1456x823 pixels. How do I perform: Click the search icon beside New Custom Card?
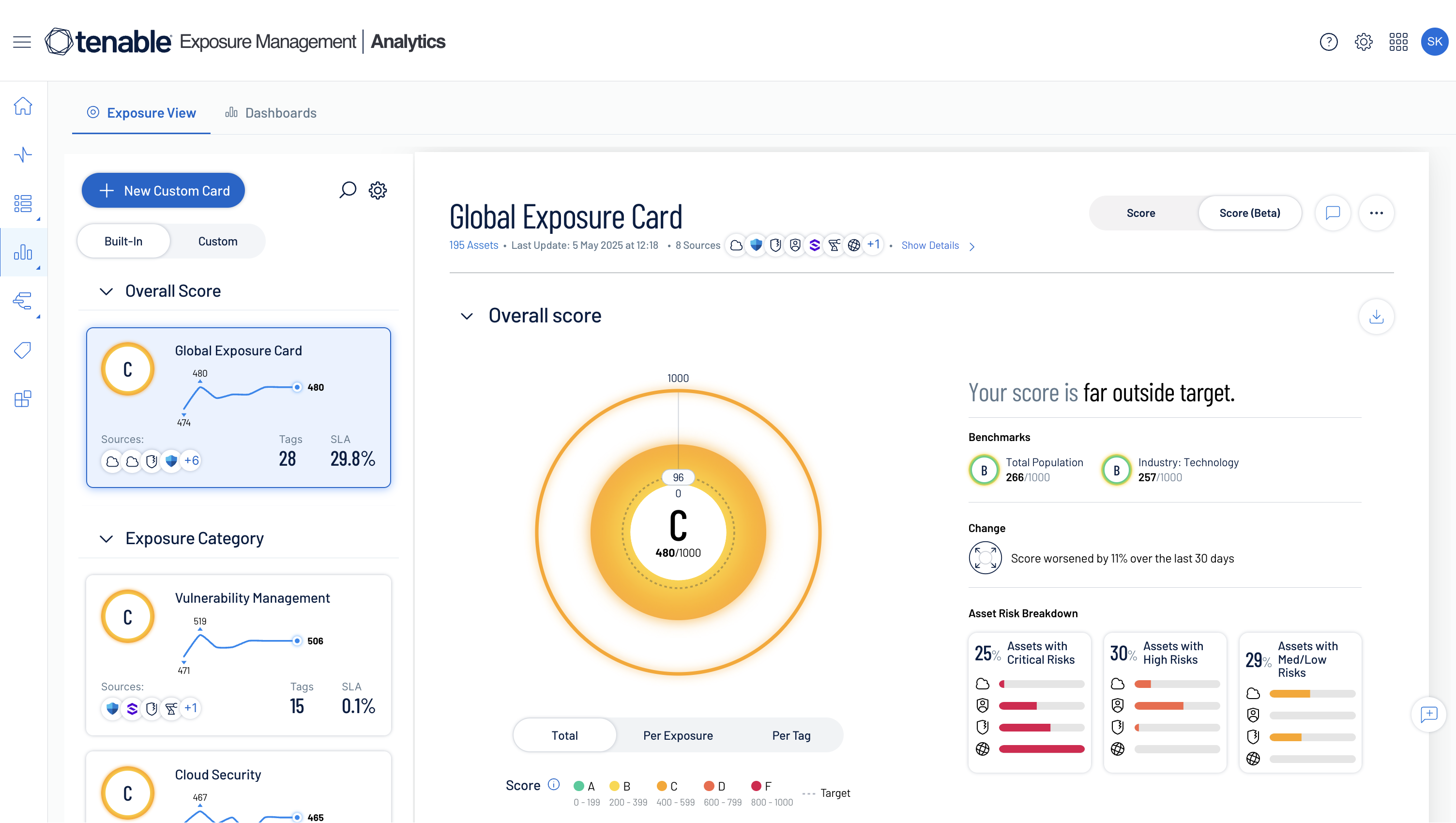348,190
